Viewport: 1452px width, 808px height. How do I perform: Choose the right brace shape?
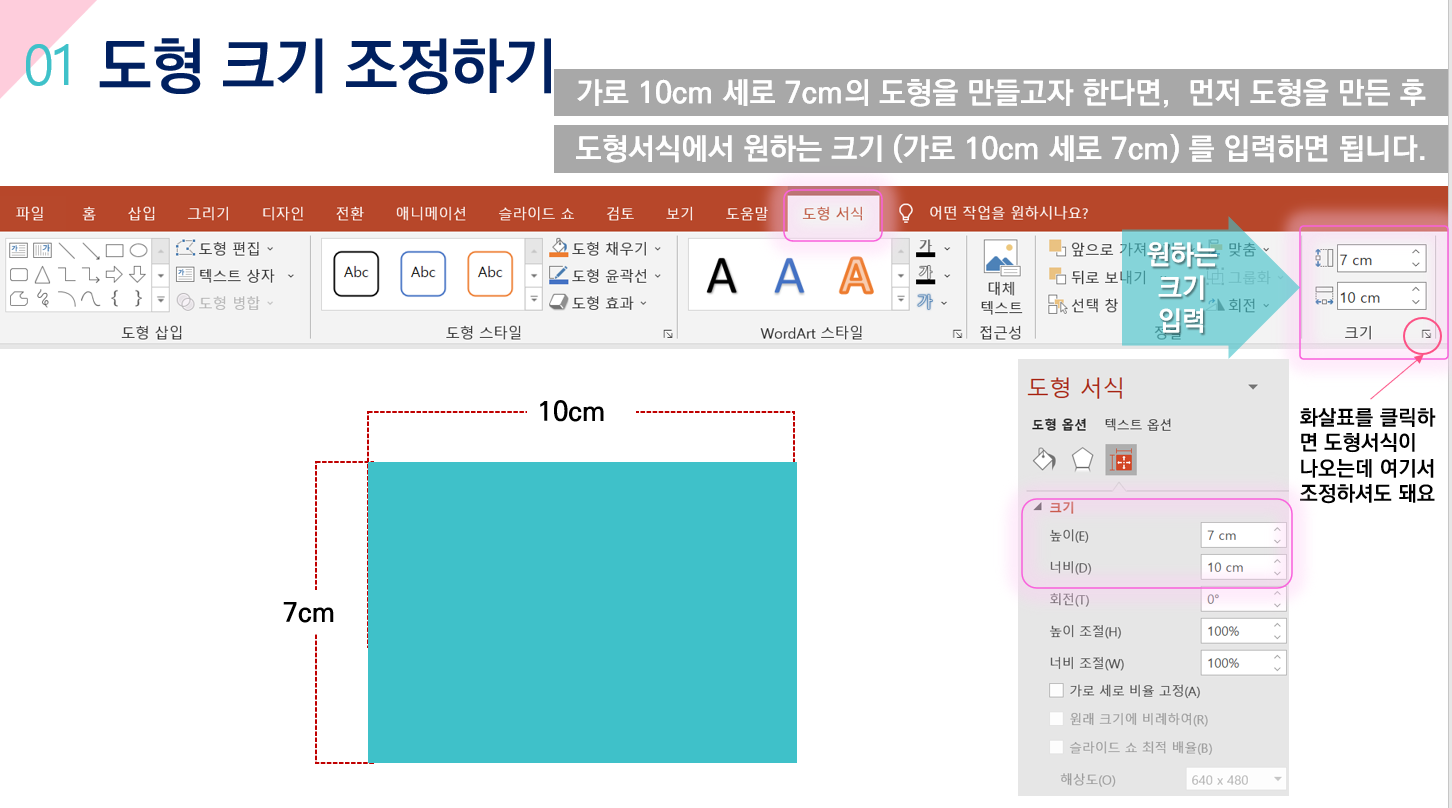point(138,298)
